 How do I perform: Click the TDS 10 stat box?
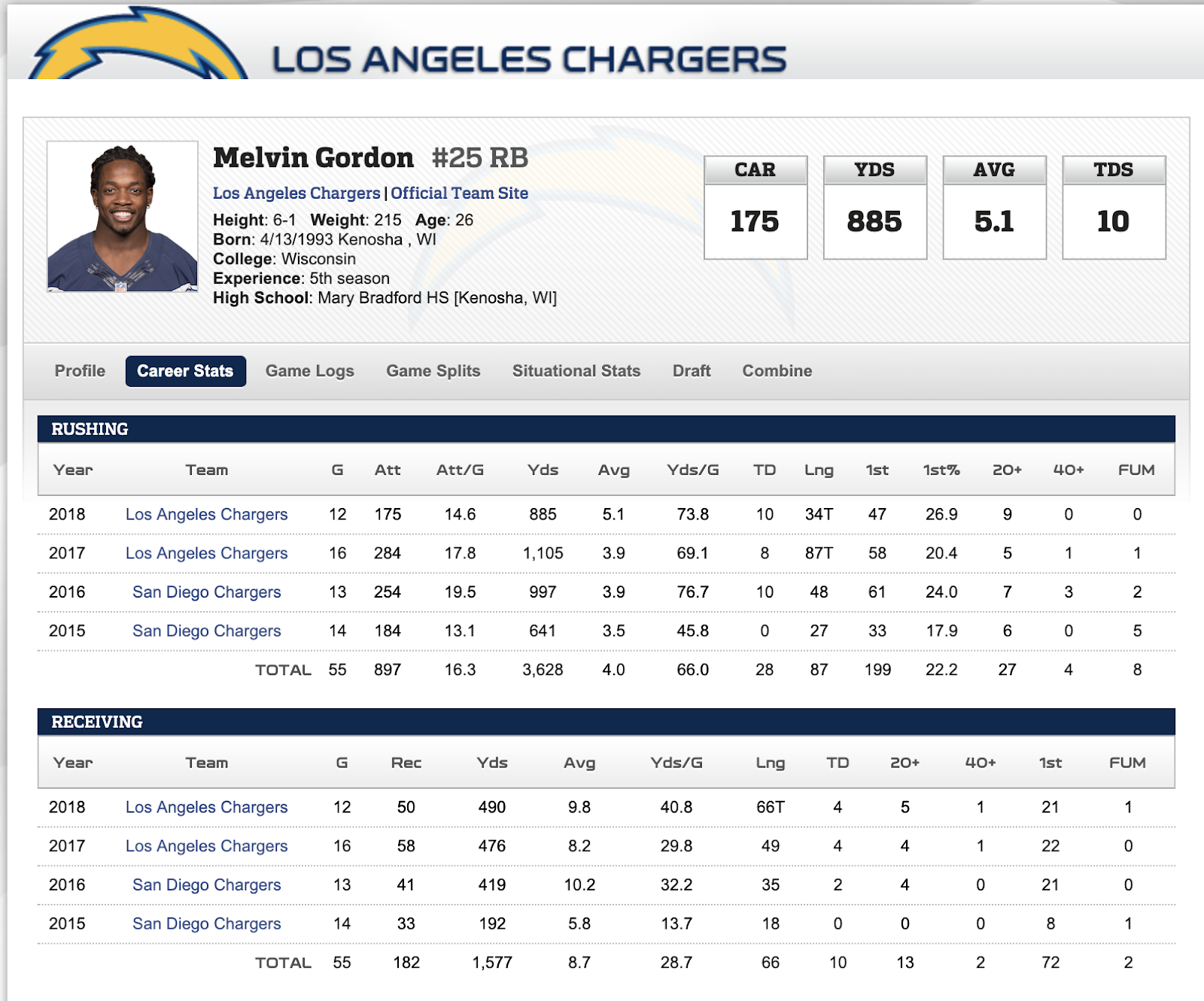point(1114,208)
